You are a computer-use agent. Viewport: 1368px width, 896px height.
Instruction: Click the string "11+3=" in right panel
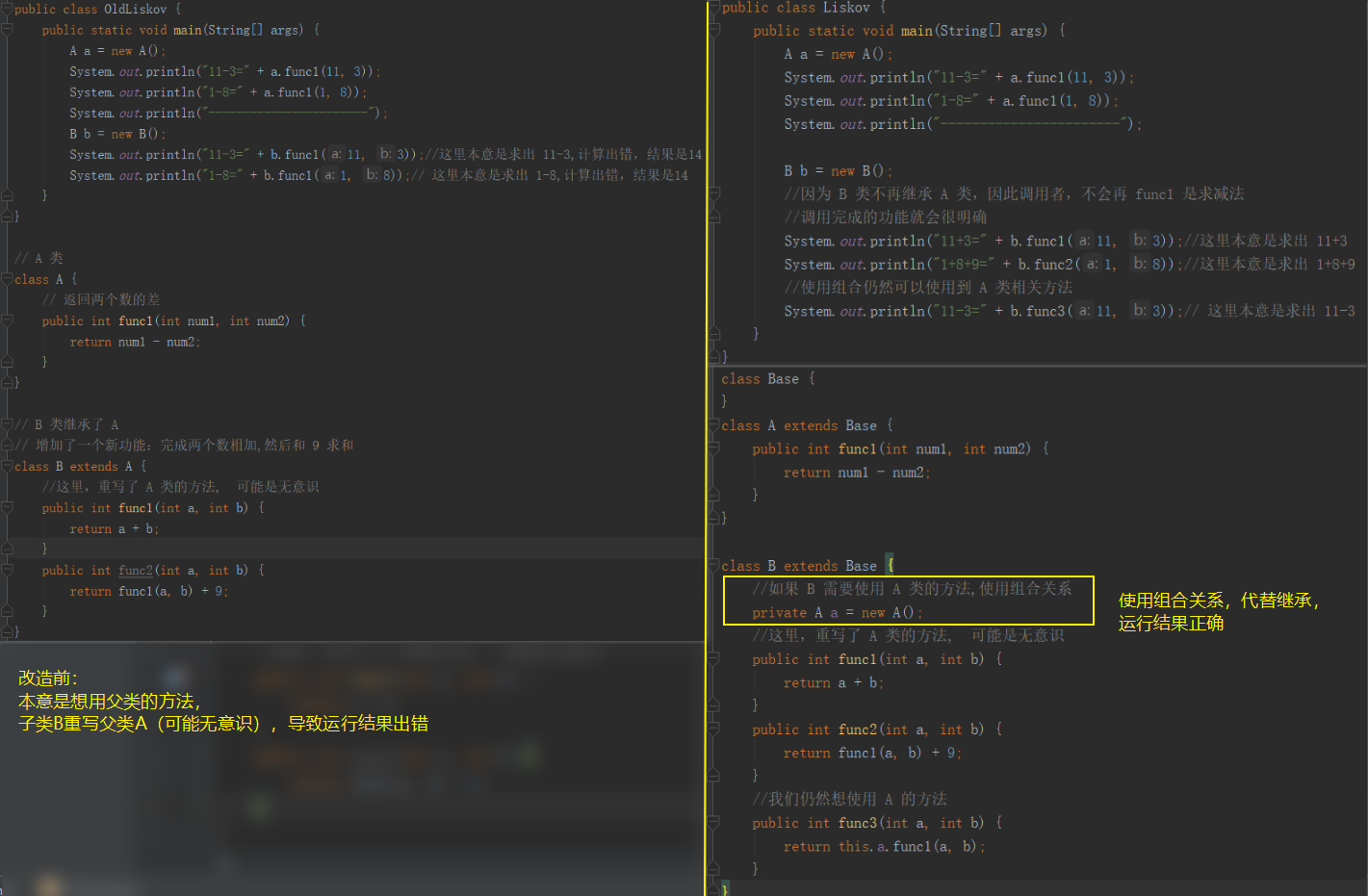(960, 241)
